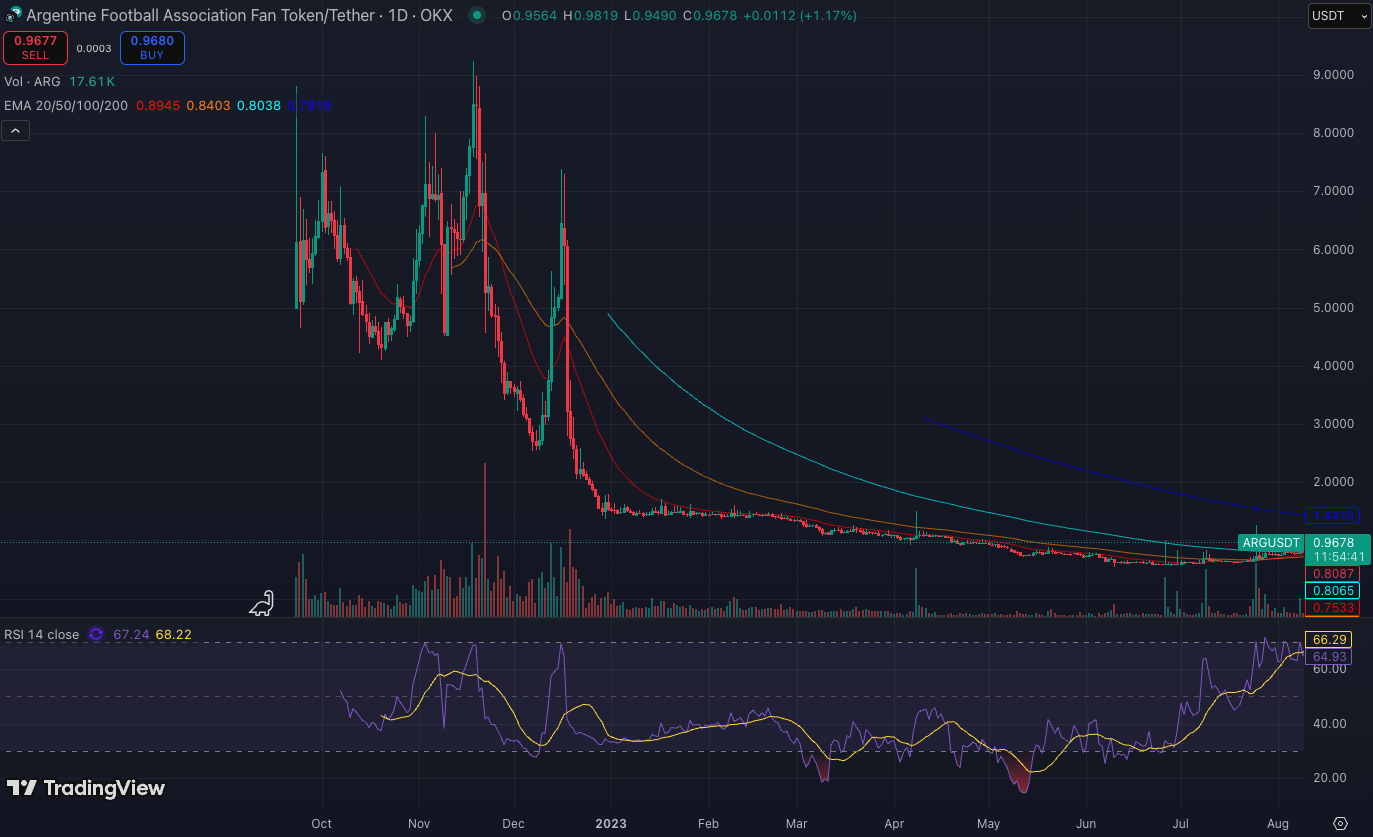Click the RSI legend value 68.22
Image resolution: width=1373 pixels, height=837 pixels.
pyautogui.click(x=173, y=634)
